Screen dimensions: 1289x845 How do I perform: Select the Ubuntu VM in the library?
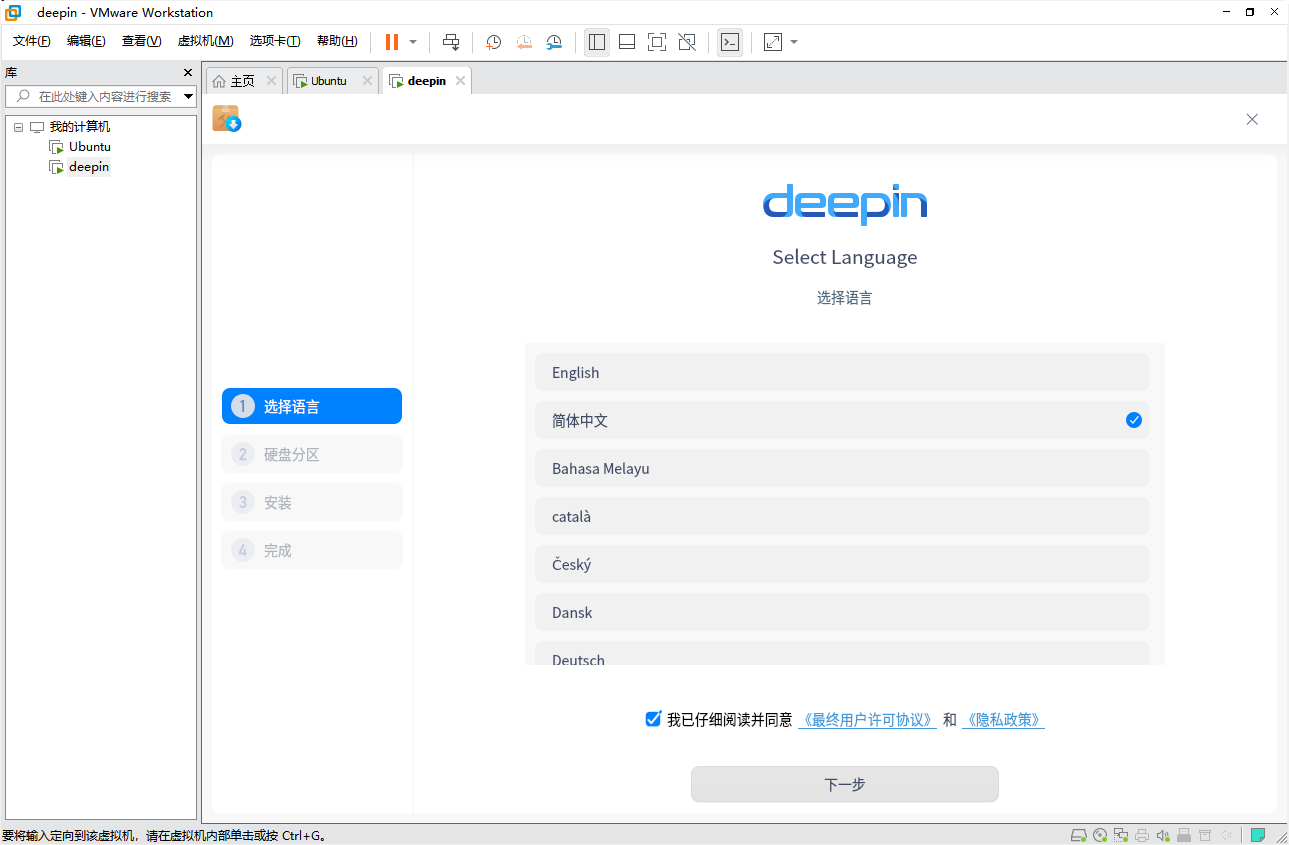89,147
